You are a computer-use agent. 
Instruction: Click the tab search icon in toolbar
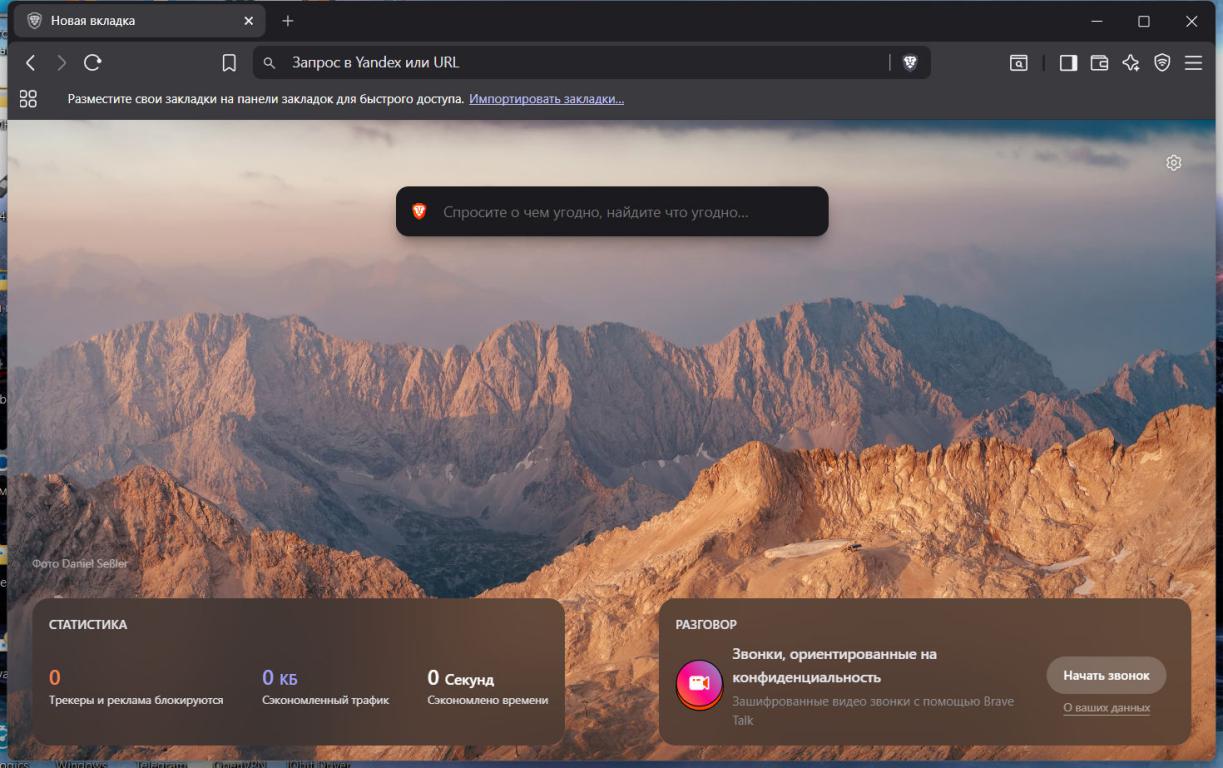tap(1018, 63)
